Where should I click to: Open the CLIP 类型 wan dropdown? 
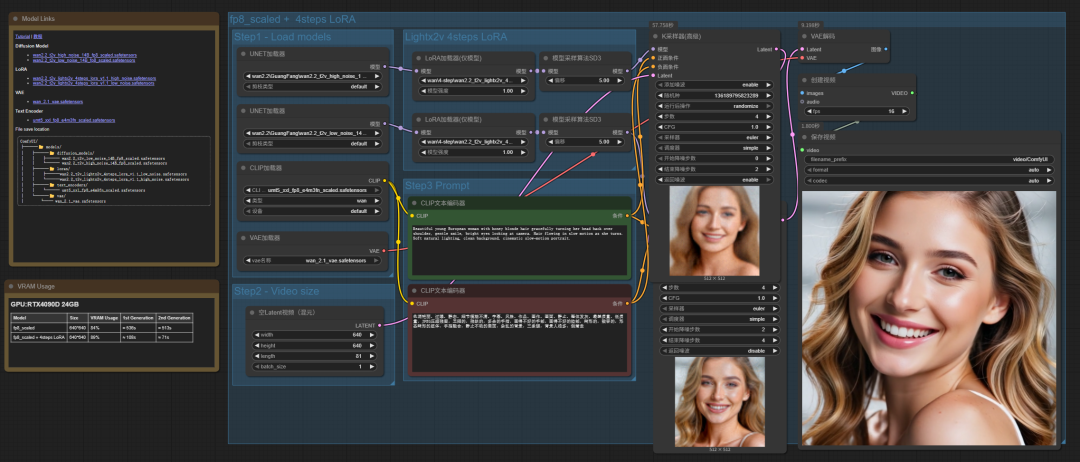click(313, 200)
